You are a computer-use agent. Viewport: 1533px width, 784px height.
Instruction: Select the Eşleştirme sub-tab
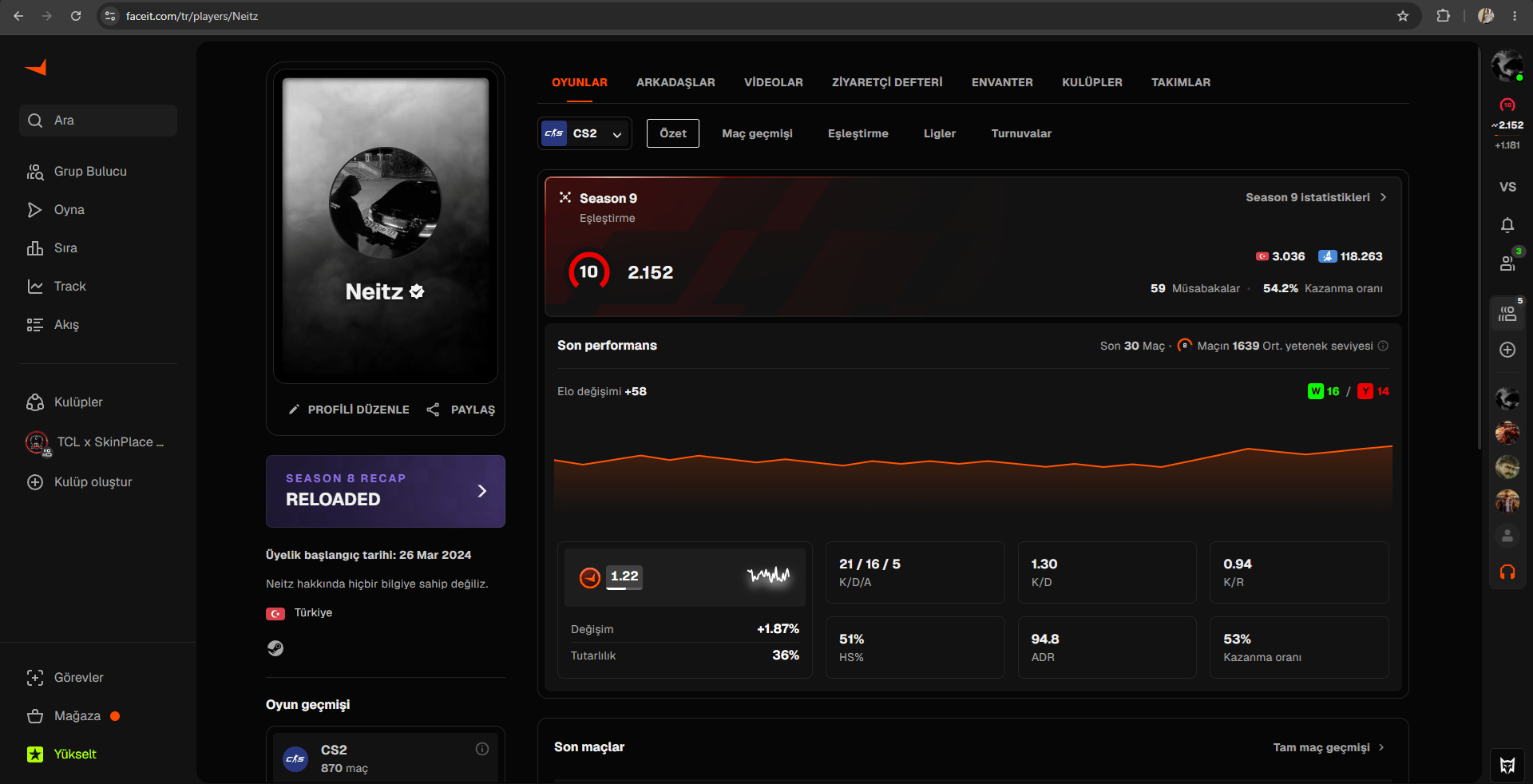[858, 133]
